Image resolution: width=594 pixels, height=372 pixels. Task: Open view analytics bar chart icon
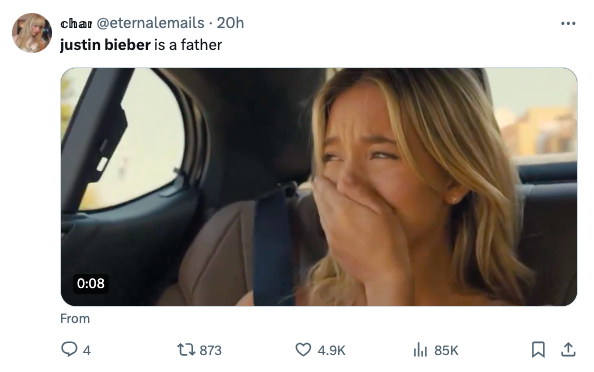[420, 350]
